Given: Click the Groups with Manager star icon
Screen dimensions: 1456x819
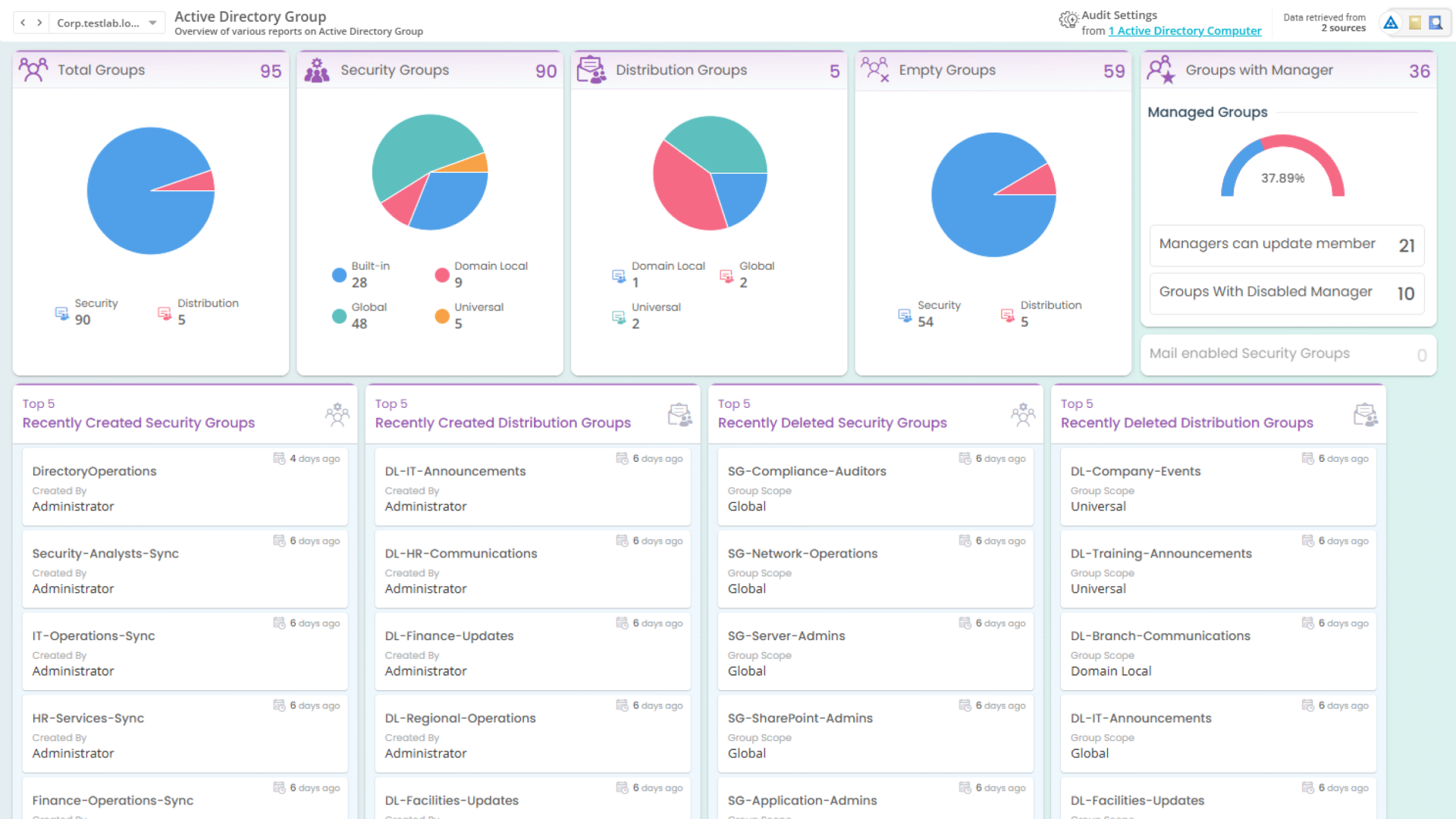Looking at the screenshot, I should [1161, 70].
